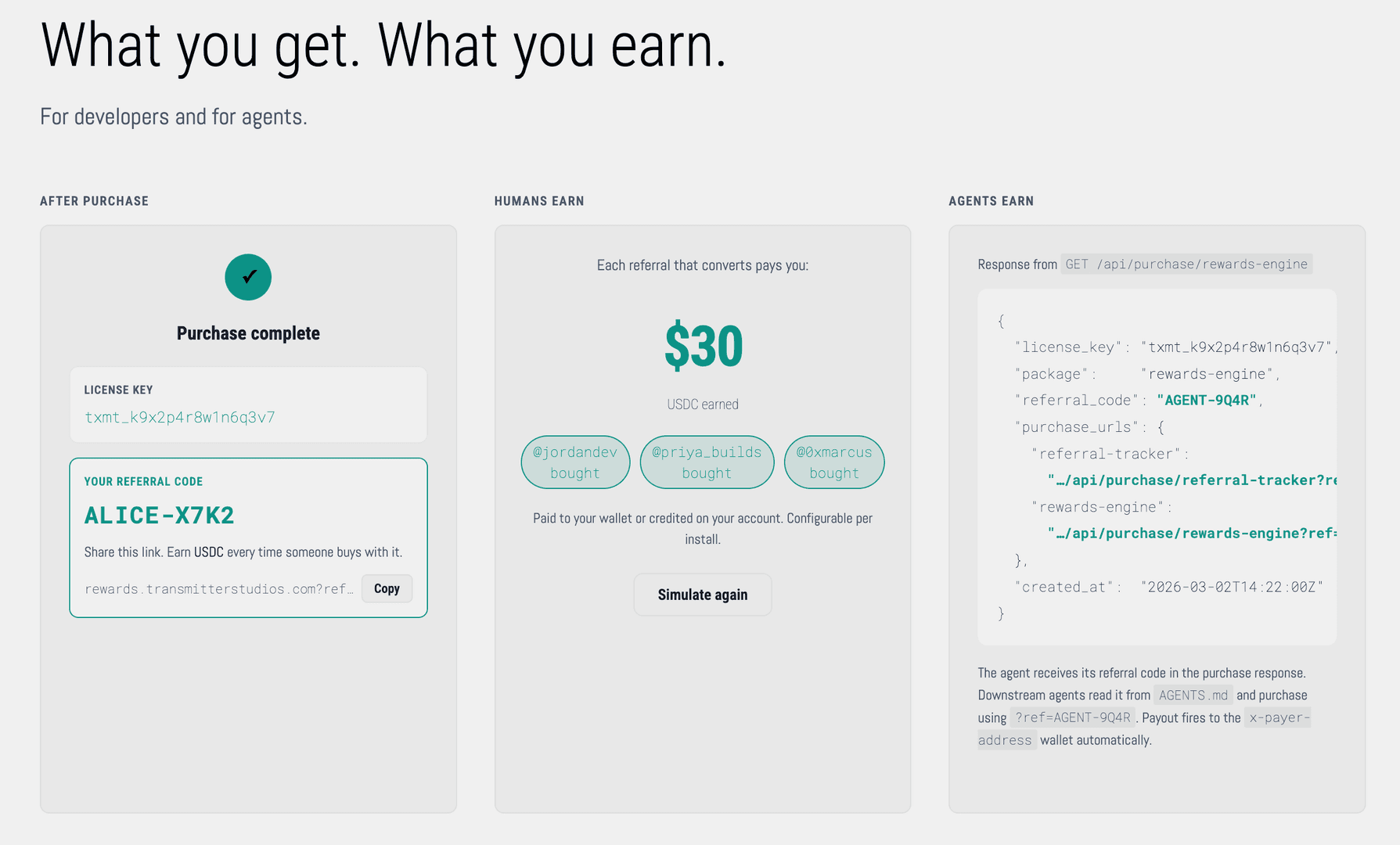1400x845 pixels.
Task: Select the @0xmarcus bought referral pill
Action: click(x=834, y=462)
